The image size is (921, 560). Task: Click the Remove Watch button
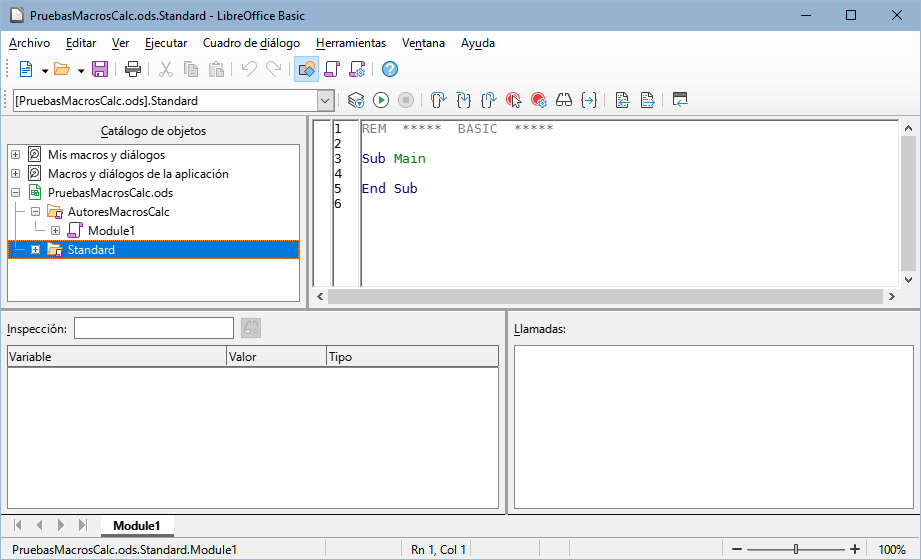pyautogui.click(x=251, y=328)
